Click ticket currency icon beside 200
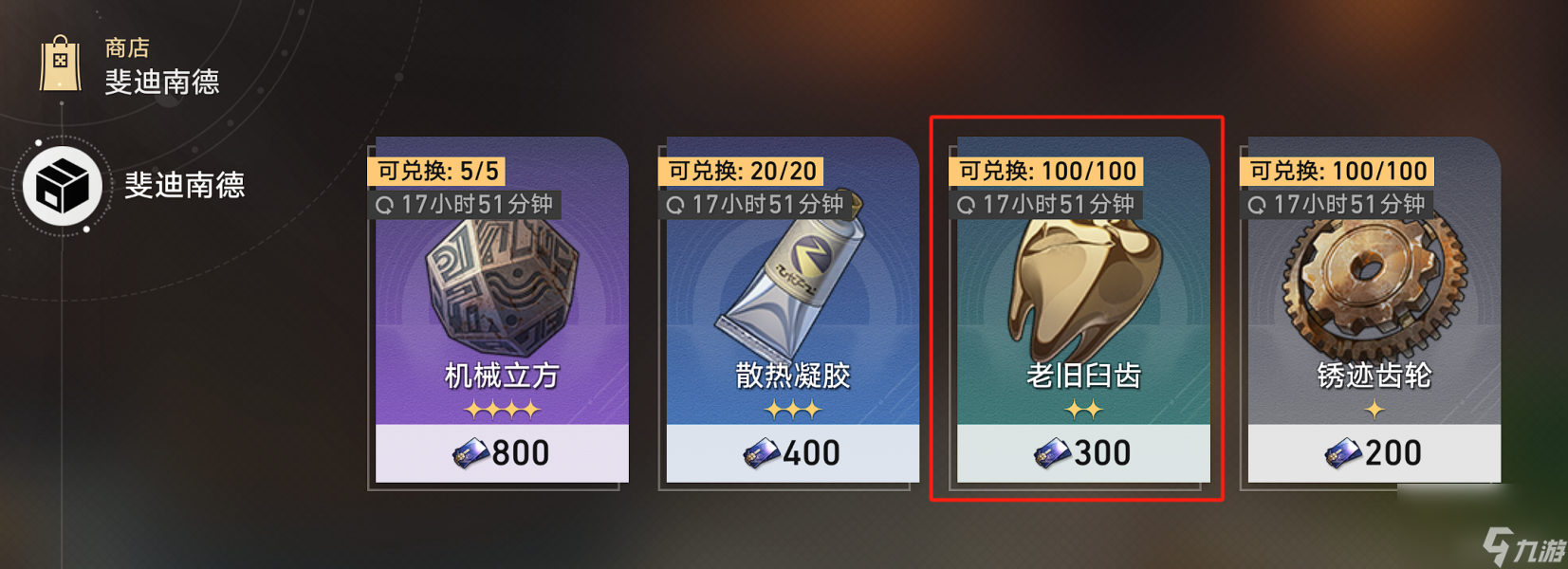The image size is (1568, 569). [x=1343, y=454]
